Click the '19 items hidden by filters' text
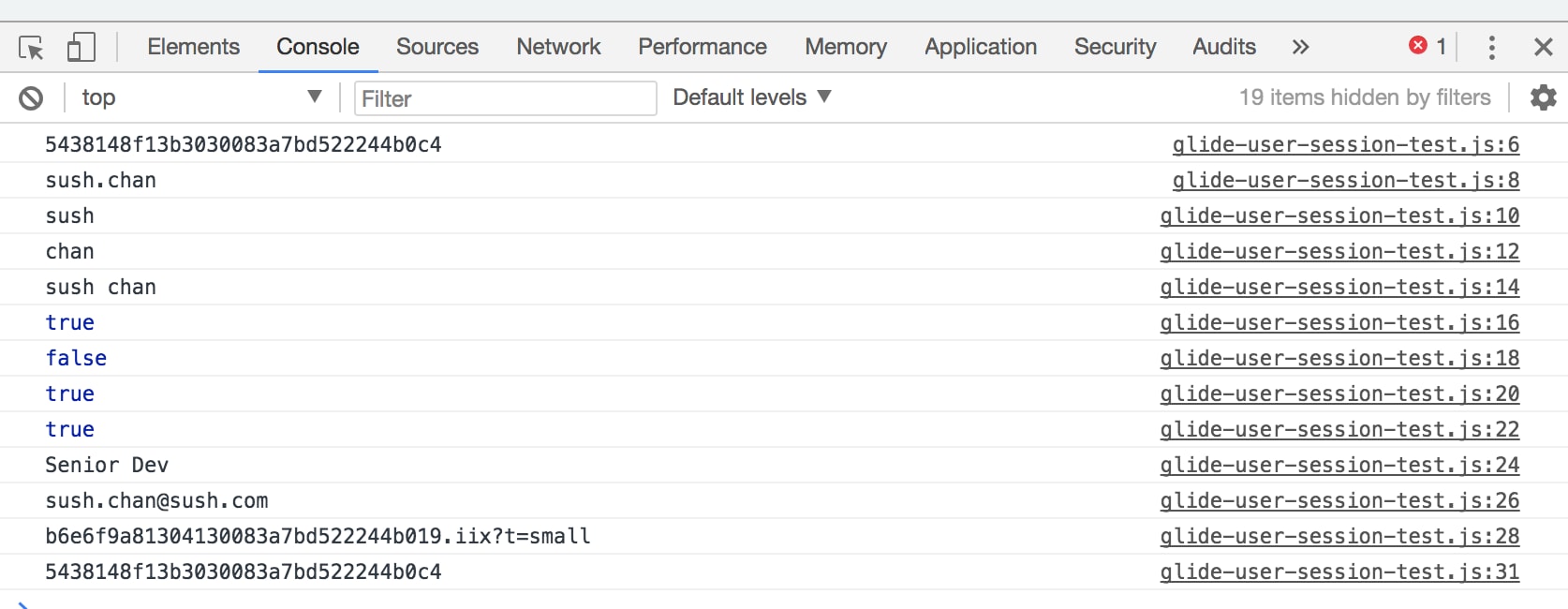This screenshot has height=609, width=1568. [1365, 97]
